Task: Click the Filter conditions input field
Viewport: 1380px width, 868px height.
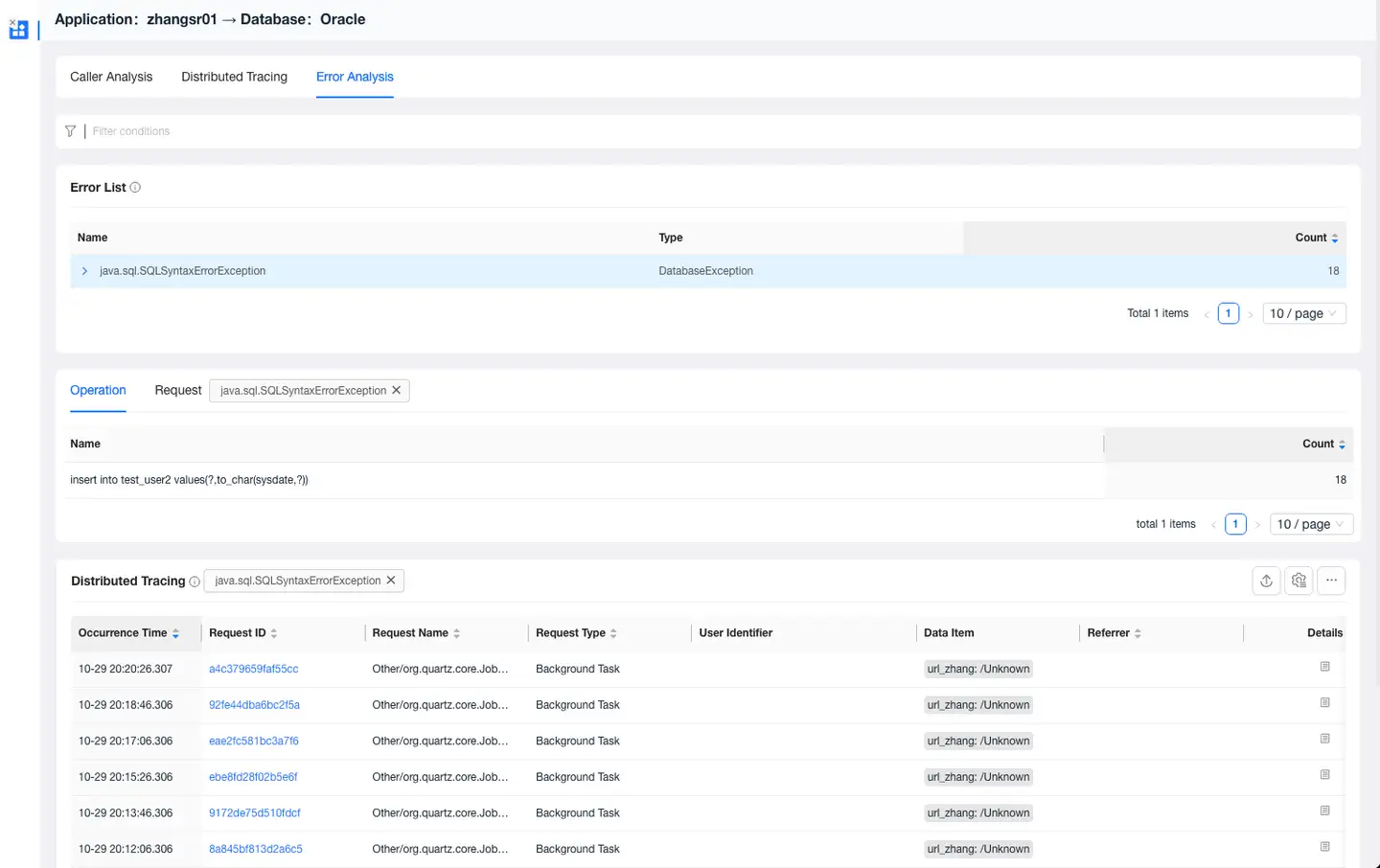Action: pos(383,131)
